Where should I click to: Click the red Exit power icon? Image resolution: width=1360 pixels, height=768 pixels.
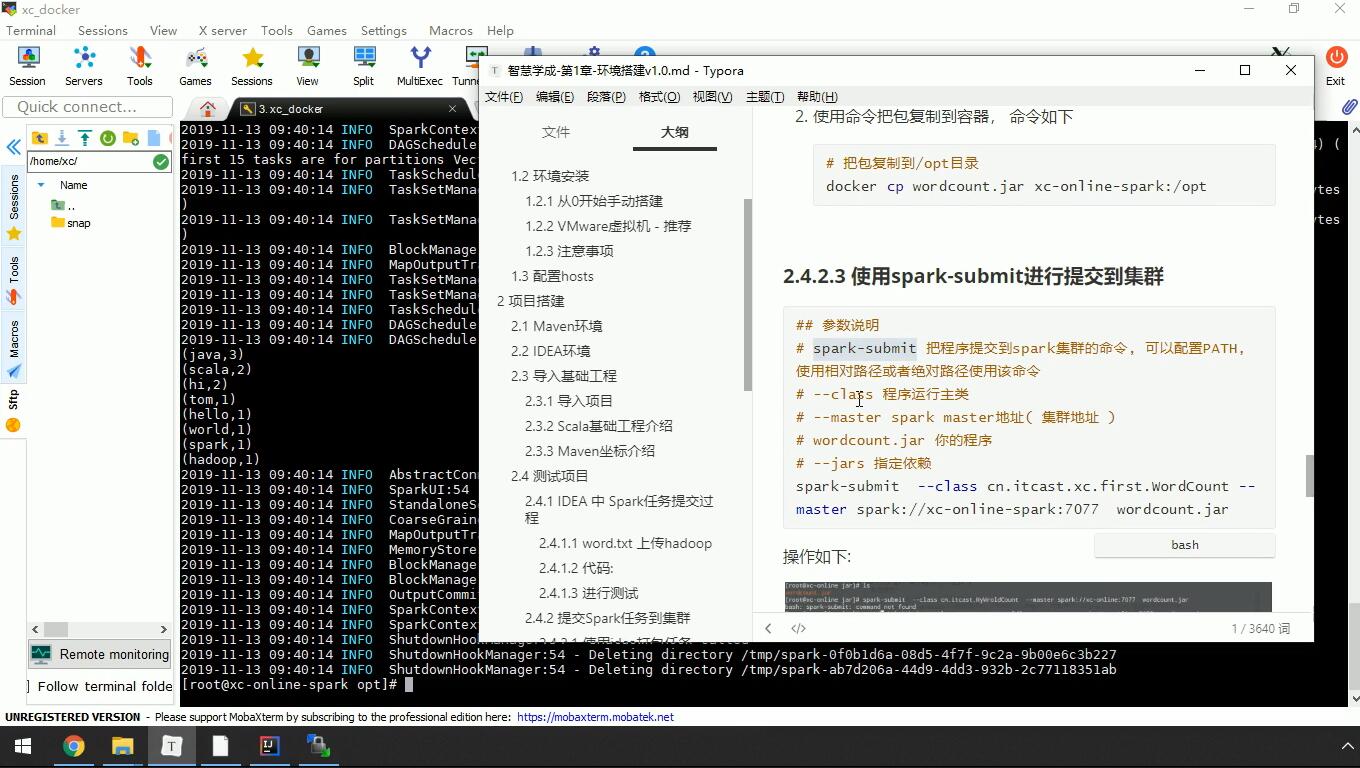pos(1336,67)
